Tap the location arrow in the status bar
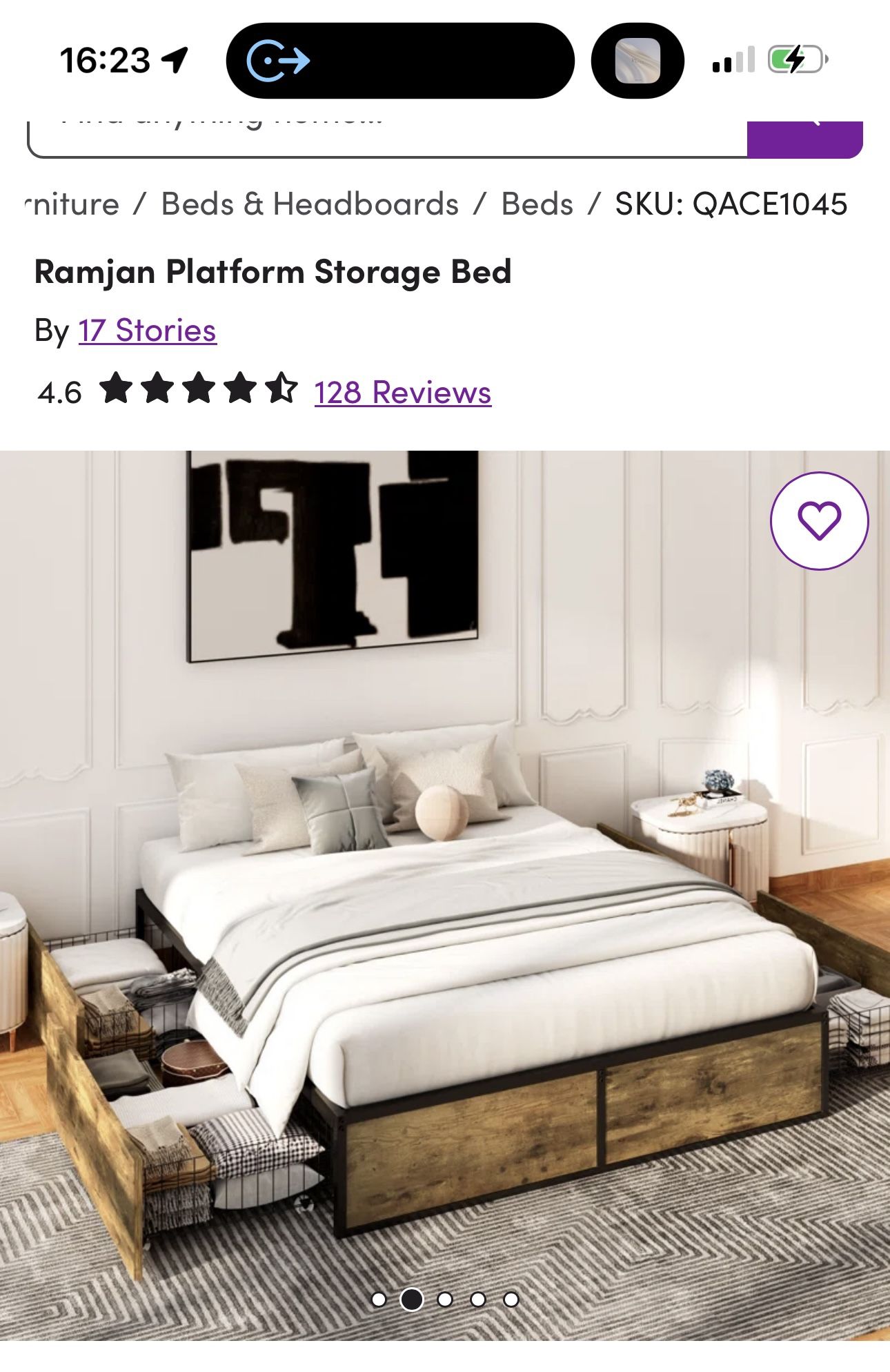The height and width of the screenshot is (1372, 890). click(x=175, y=60)
